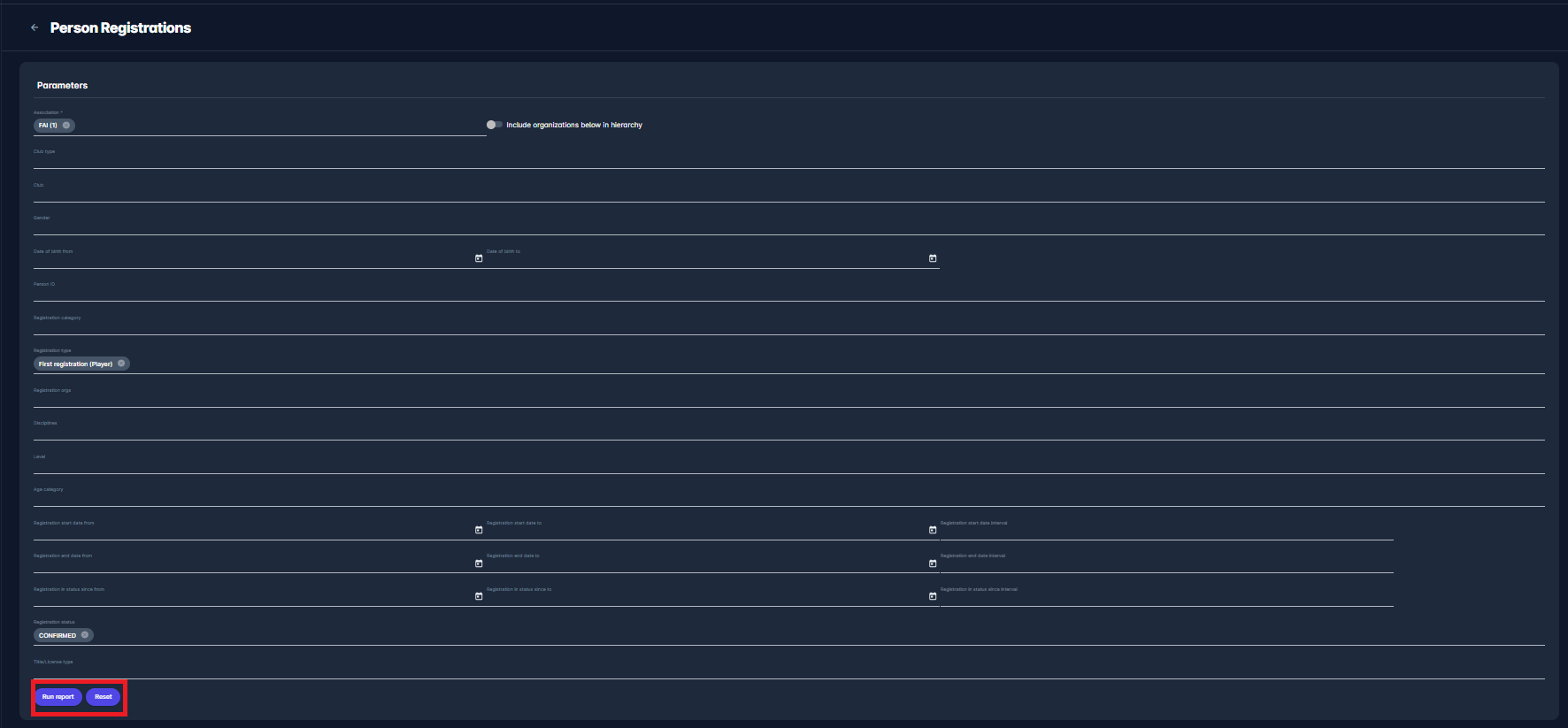Open Registration start date interval dropdown
The height and width of the screenshot is (728, 1568).
point(1166,532)
